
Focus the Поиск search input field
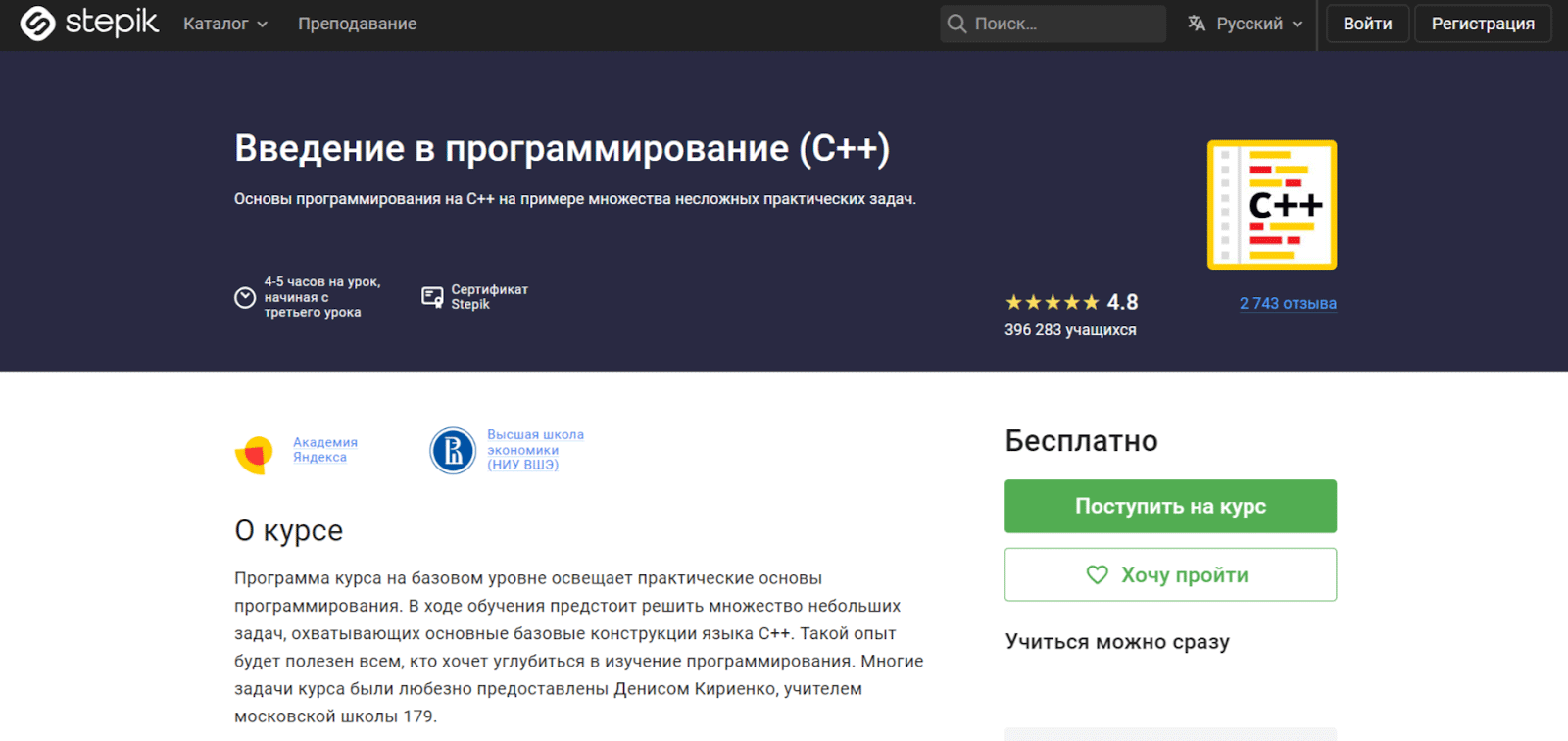[1063, 24]
